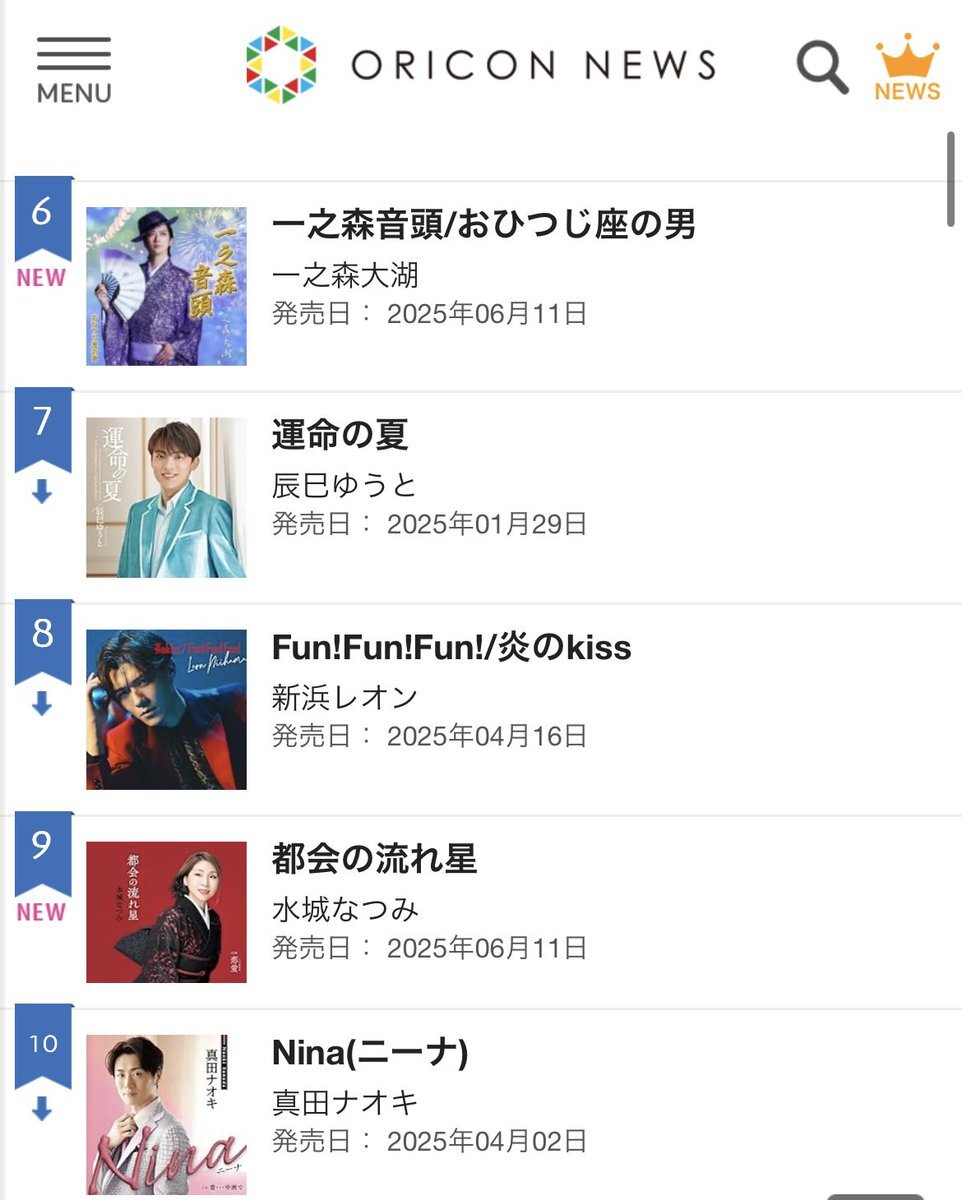Open the 一之森音頭 cover thumbnail
Image resolution: width=962 pixels, height=1200 pixels.
pos(166,286)
